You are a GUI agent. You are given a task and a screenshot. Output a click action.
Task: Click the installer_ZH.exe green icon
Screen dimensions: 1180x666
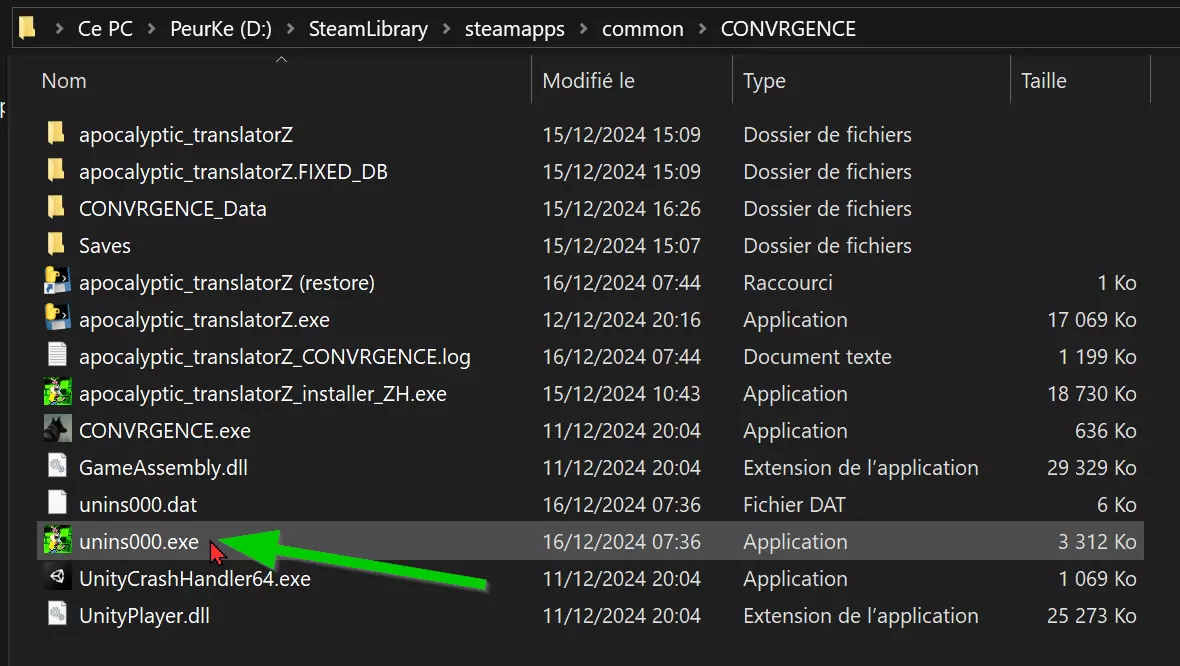[57, 391]
